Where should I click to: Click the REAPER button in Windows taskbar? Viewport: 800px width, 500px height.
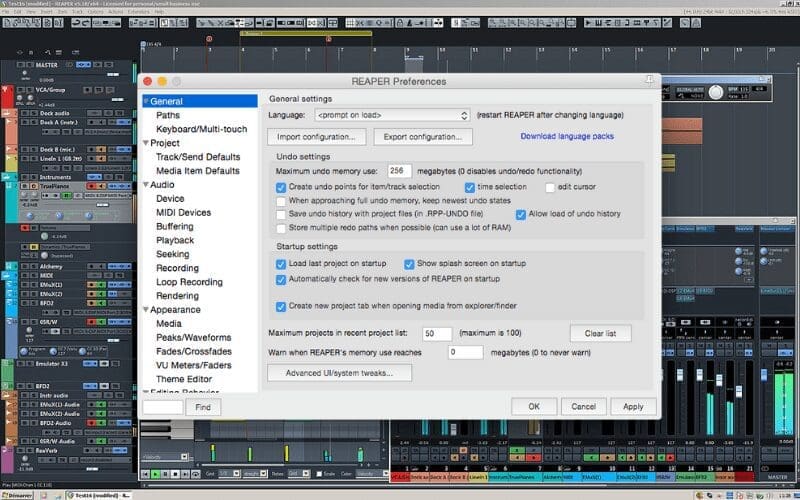pyautogui.click(x=98, y=495)
